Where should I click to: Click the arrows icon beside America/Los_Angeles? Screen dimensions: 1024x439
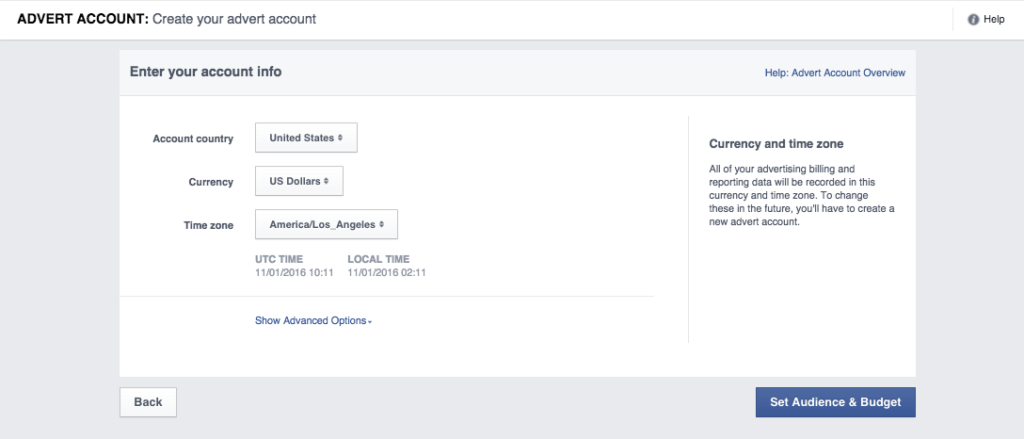(x=381, y=225)
